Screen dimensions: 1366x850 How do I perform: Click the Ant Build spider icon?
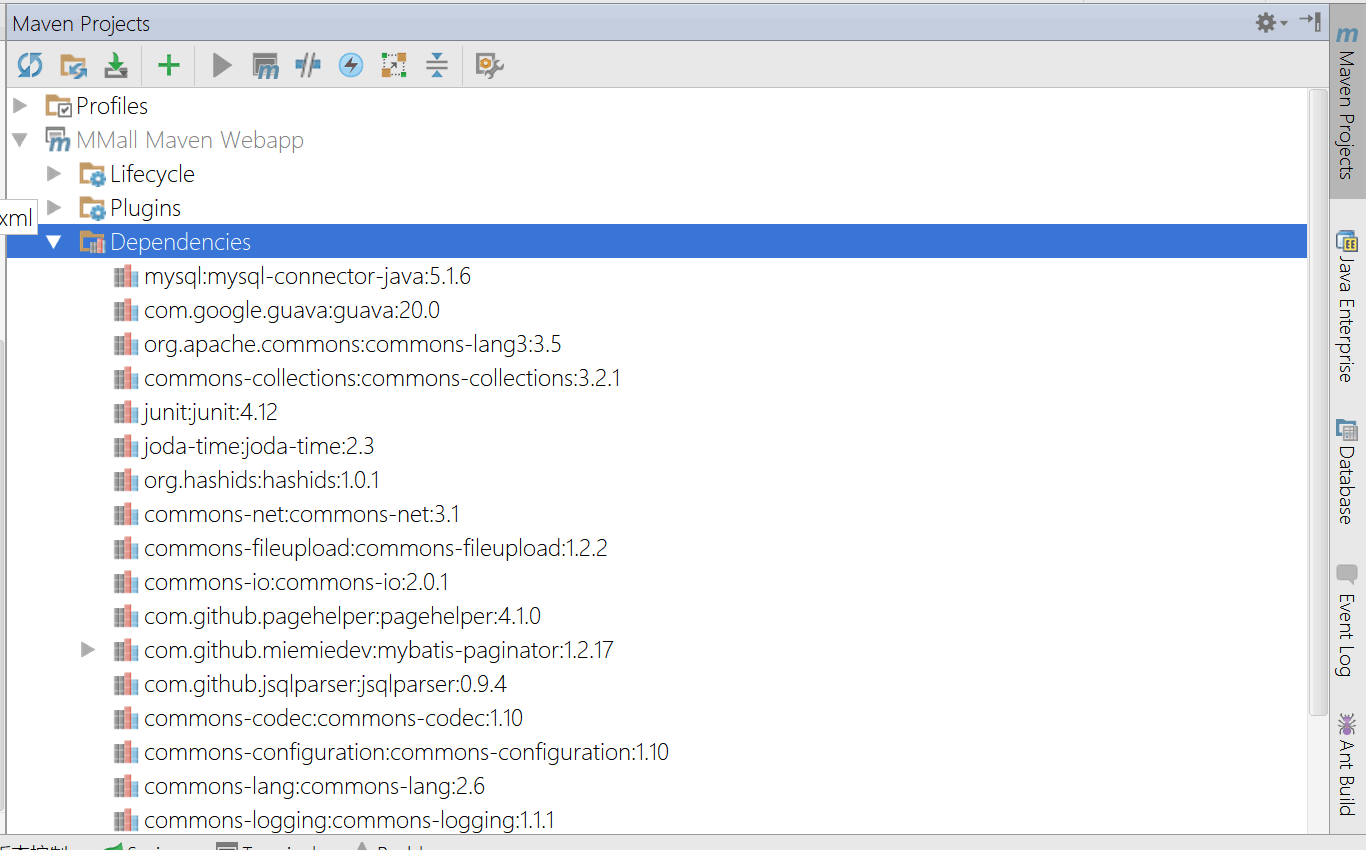coord(1347,723)
